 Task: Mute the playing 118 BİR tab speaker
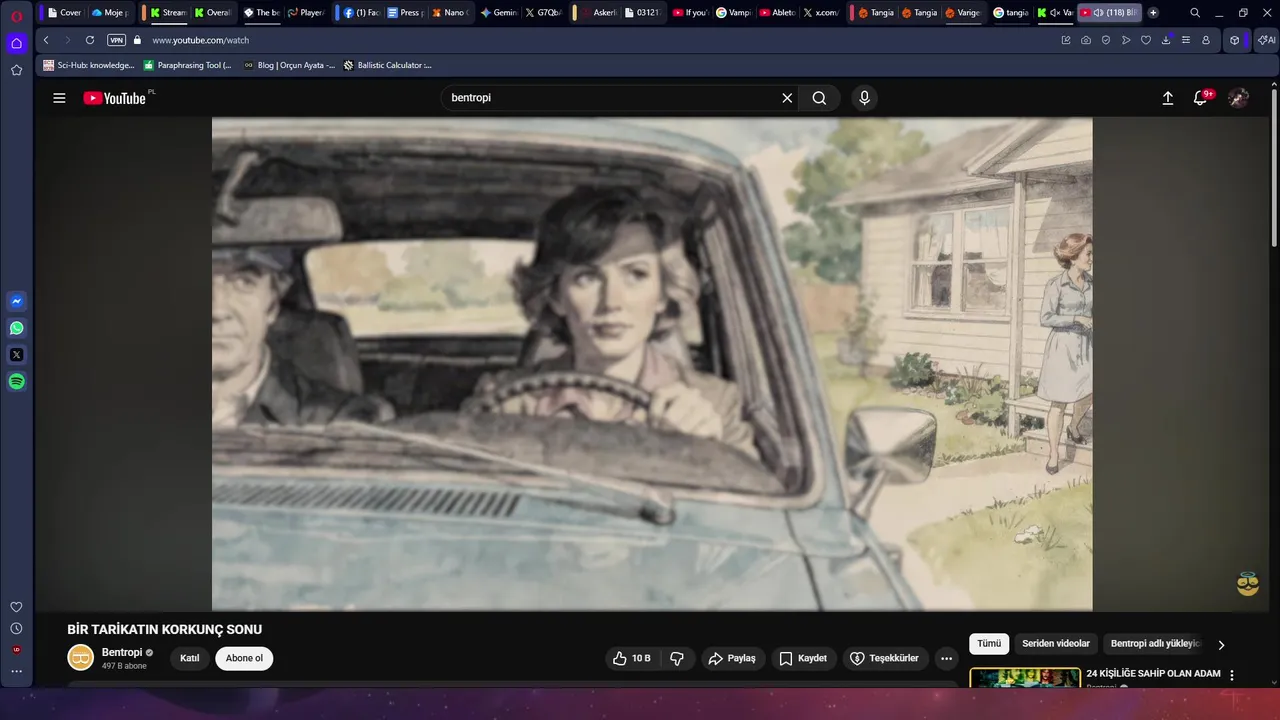[x=1098, y=13]
